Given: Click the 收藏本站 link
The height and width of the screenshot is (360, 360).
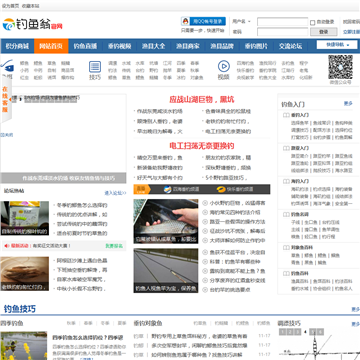Looking at the screenshot, I should [30, 6].
